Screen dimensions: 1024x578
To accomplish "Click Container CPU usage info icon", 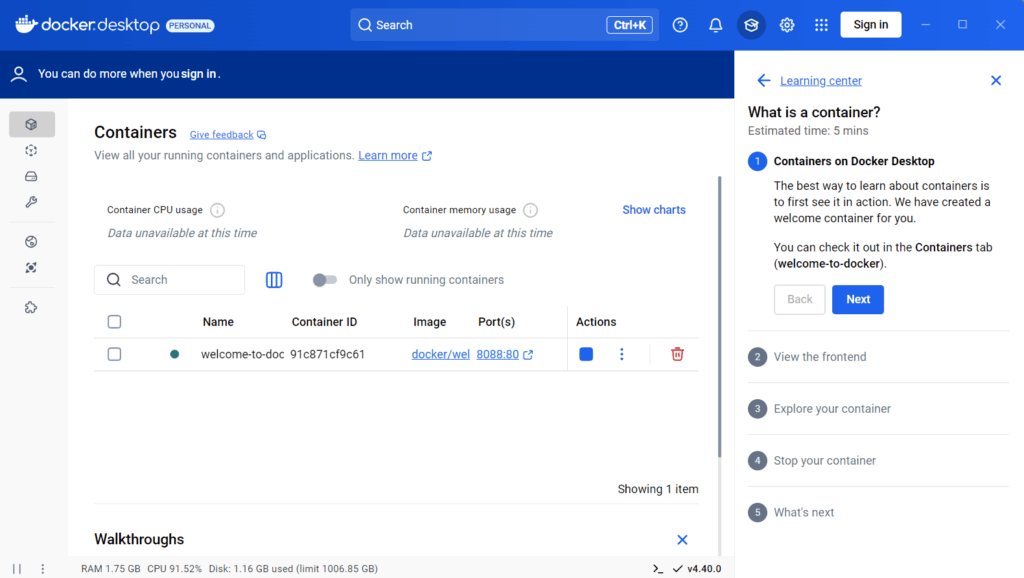I will pos(217,210).
